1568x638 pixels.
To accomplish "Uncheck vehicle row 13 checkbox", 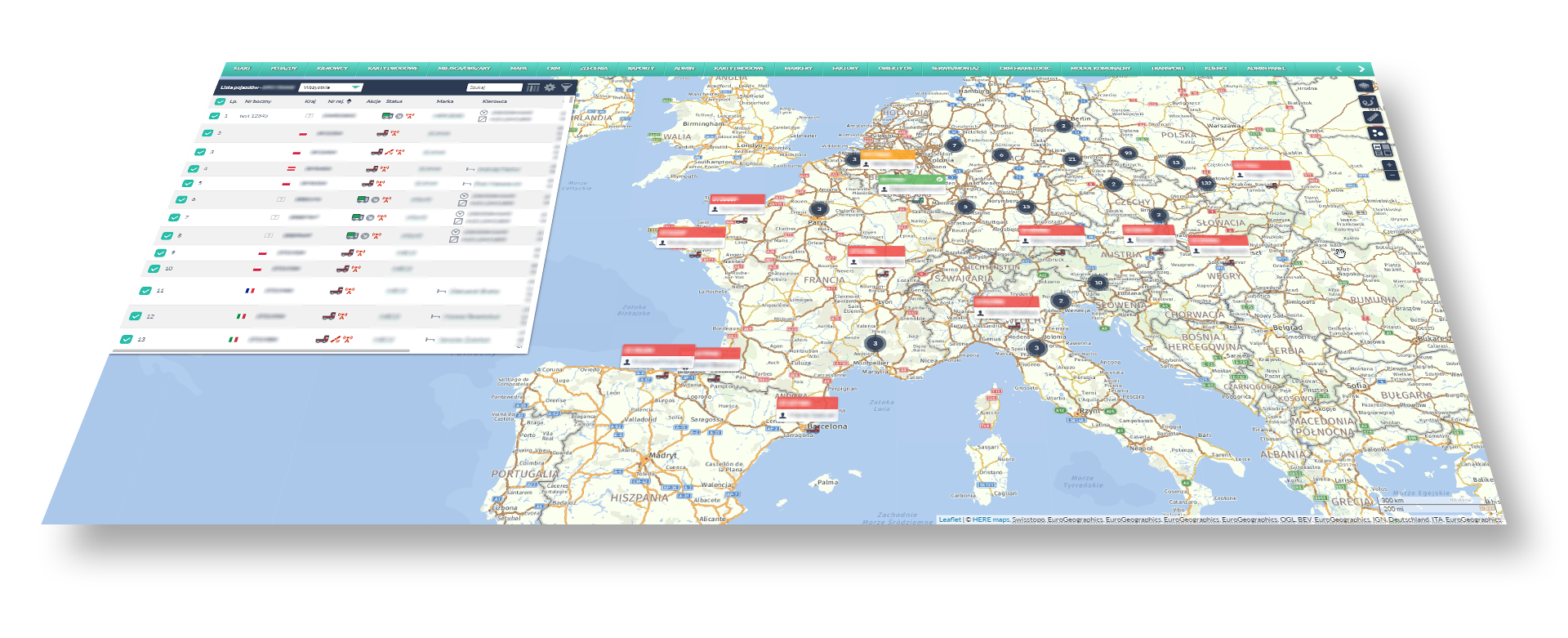I will click(x=127, y=339).
